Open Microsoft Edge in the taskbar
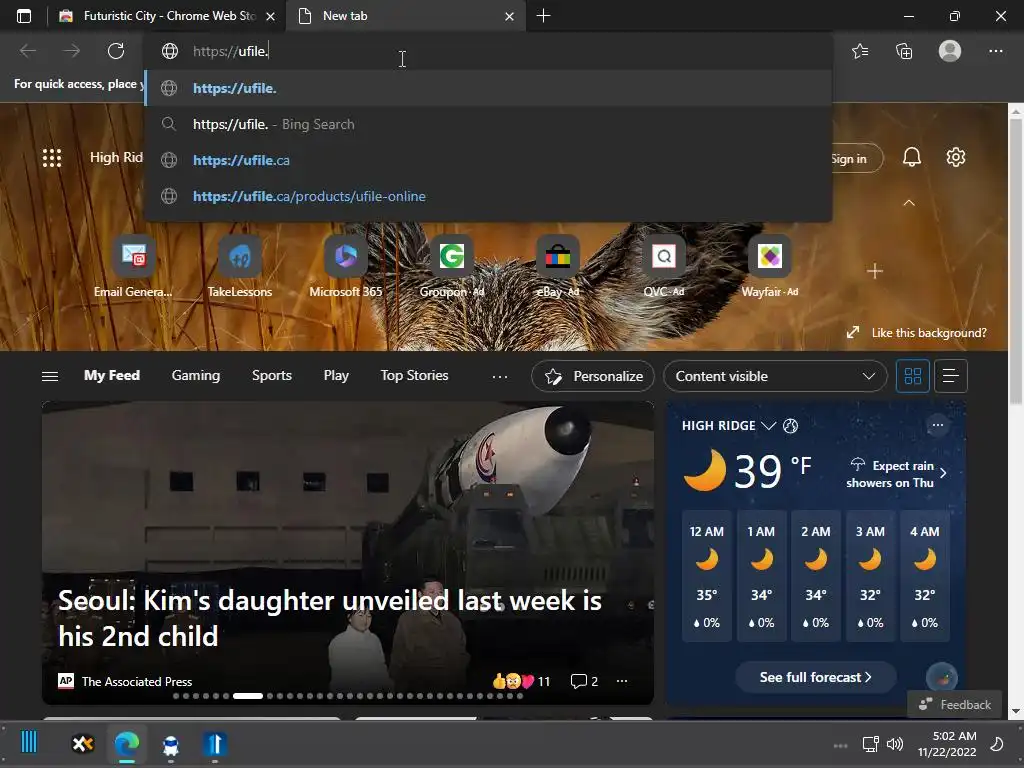 (127, 744)
